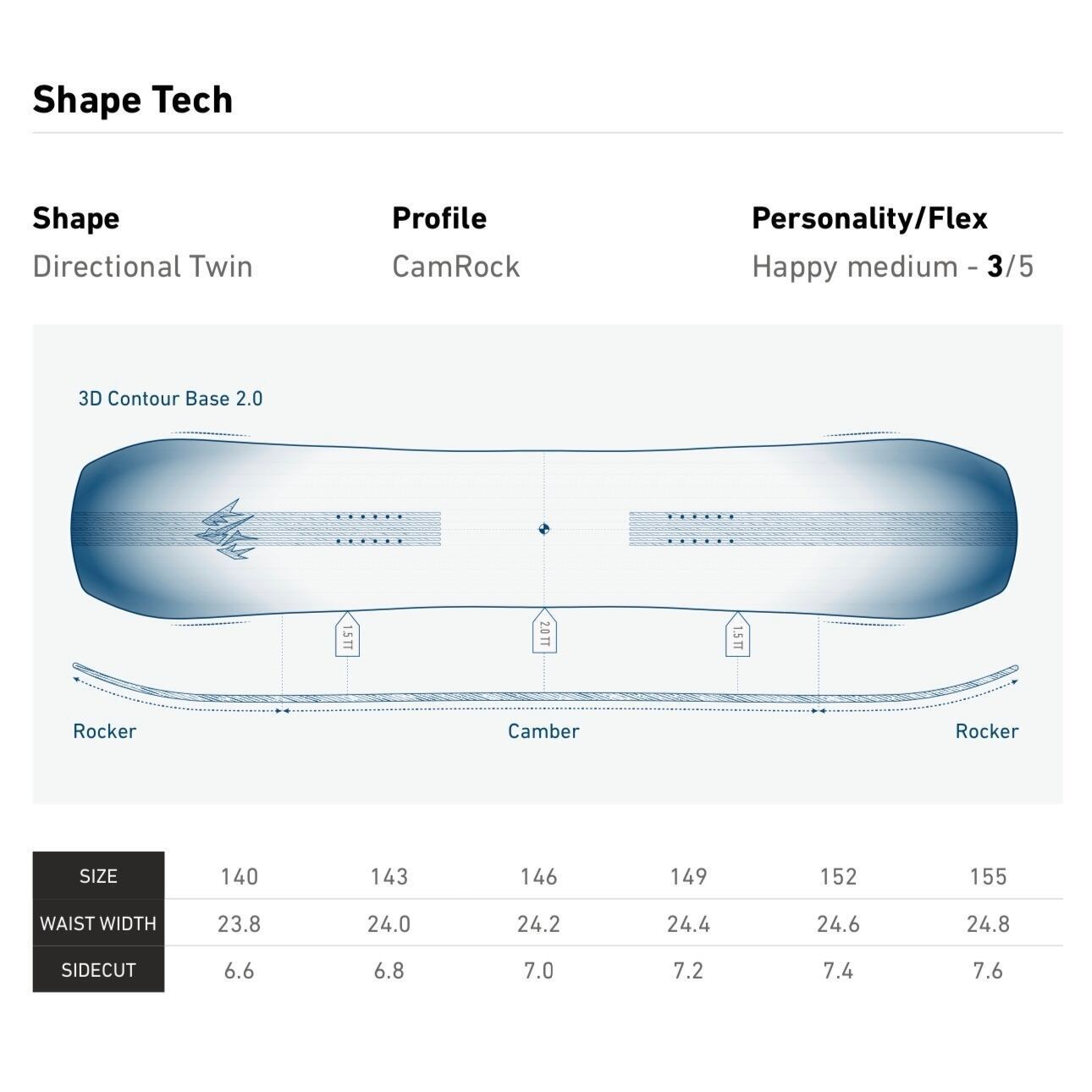Click the SIZE row header
The image size is (1092, 1092).
(98, 876)
